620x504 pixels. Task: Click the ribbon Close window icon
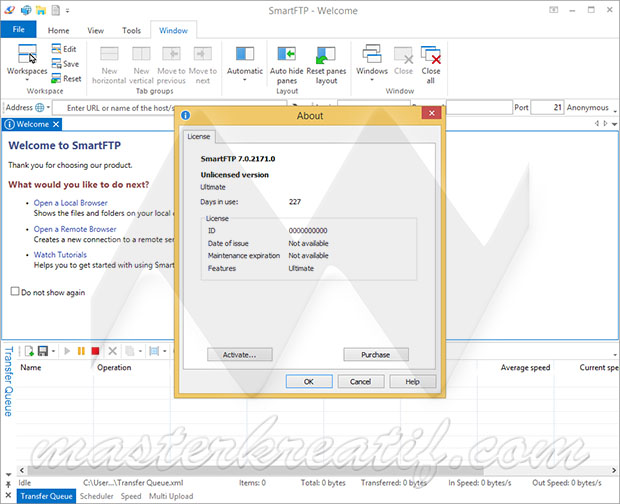(403, 55)
